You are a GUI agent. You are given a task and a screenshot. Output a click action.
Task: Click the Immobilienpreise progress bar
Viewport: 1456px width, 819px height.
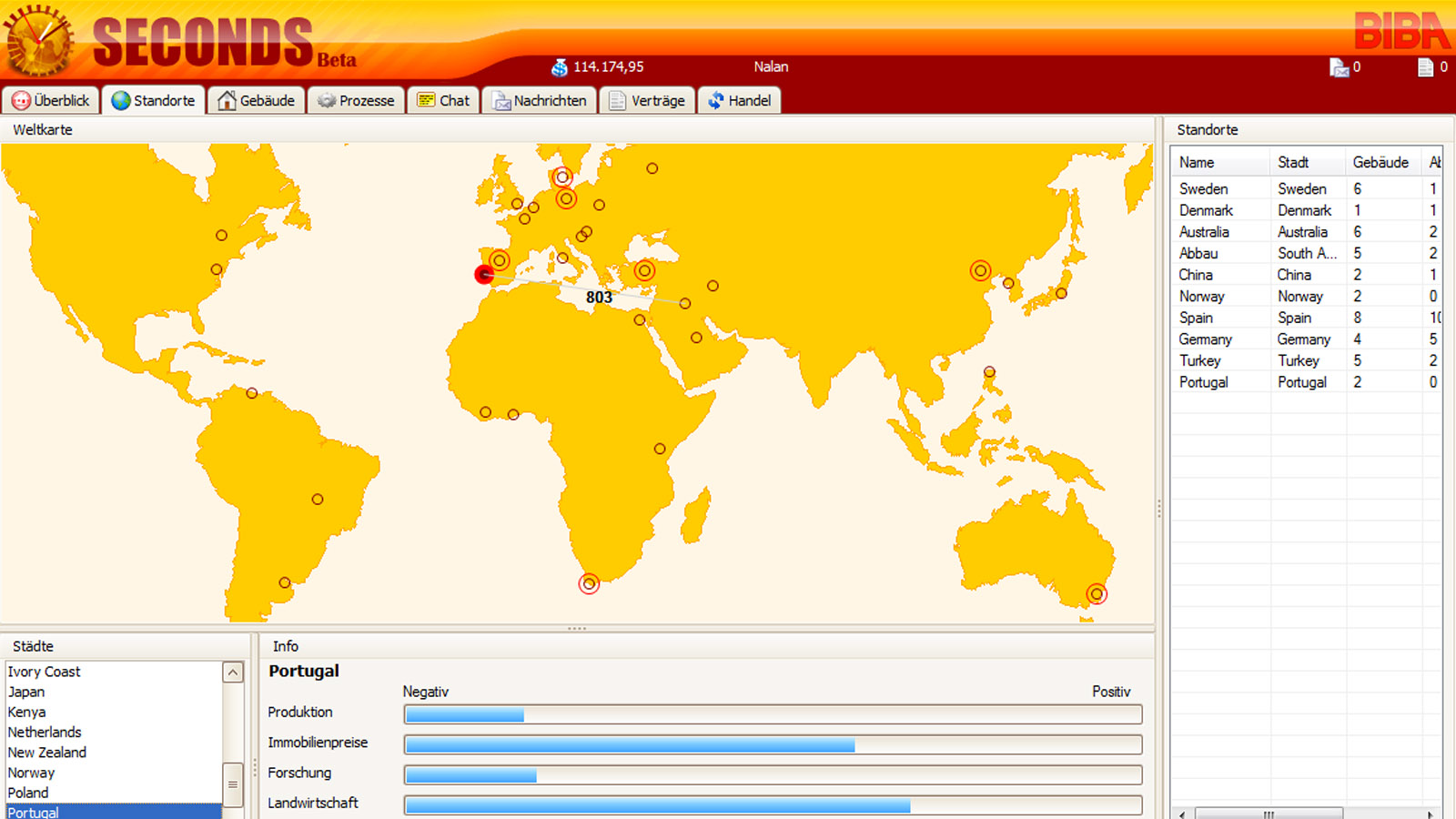[772, 744]
